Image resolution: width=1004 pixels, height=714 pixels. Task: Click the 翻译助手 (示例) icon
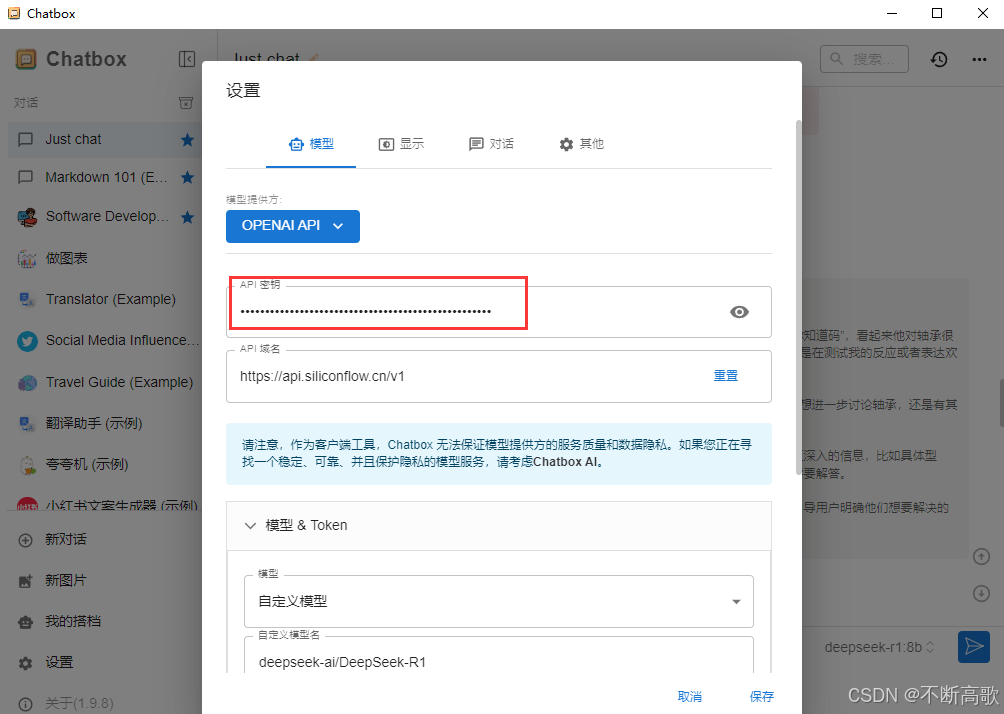point(27,424)
